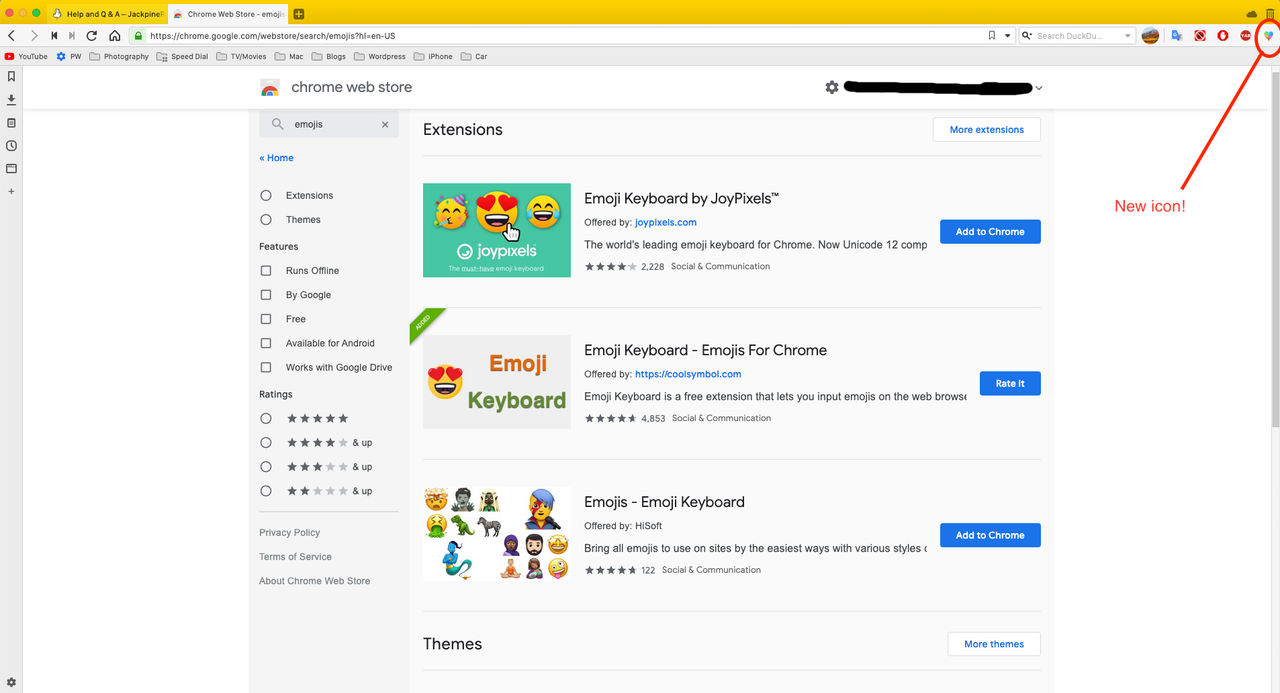This screenshot has width=1280, height=693.
Task: Expand the search field history dropdown
Action: pos(1128,36)
